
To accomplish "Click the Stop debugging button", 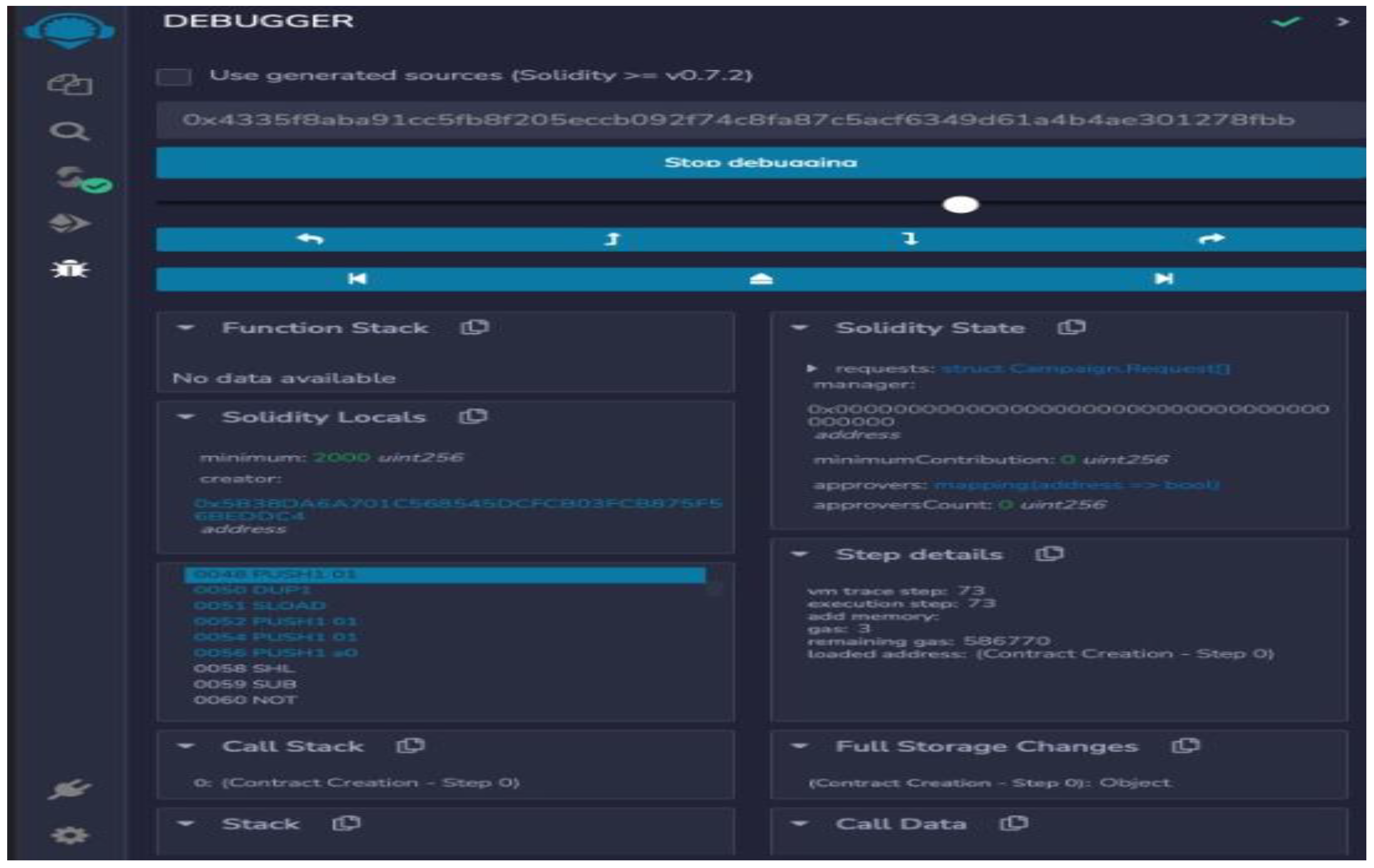I will (760, 163).
